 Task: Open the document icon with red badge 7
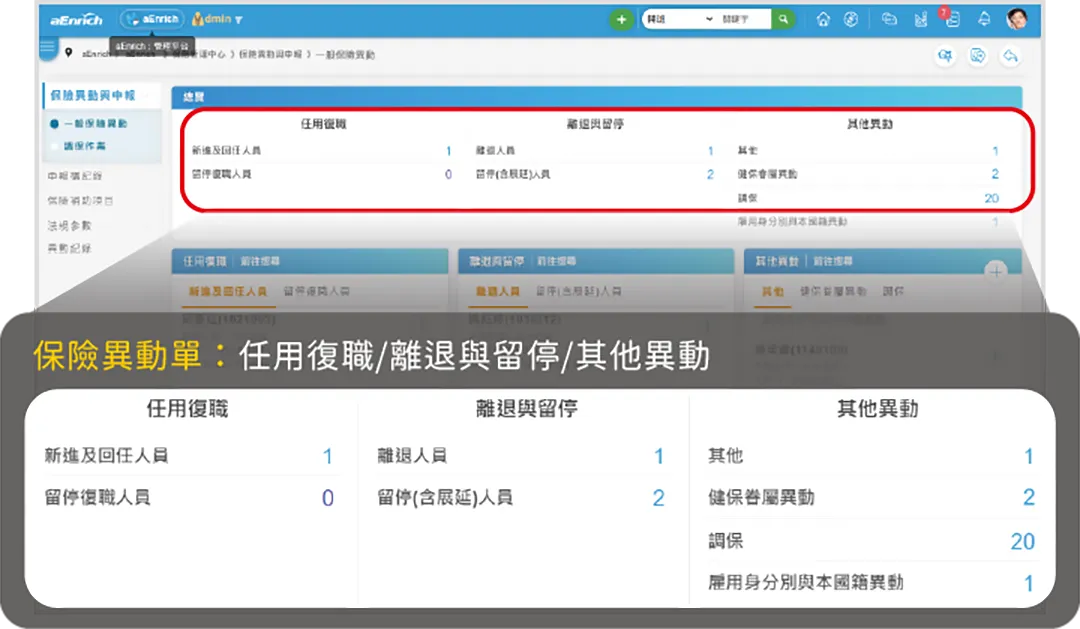(953, 19)
